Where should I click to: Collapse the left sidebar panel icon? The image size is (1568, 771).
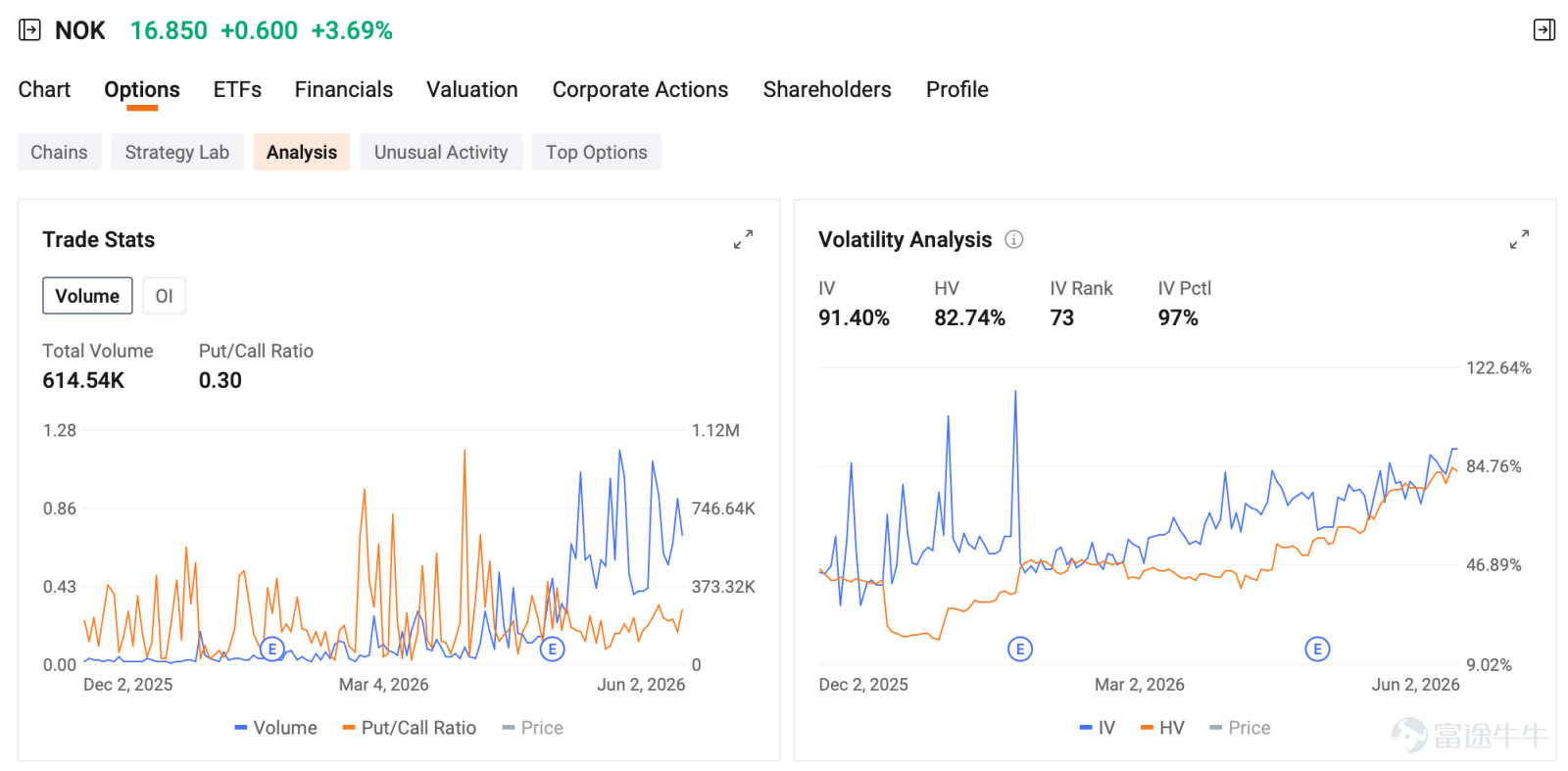point(29,30)
